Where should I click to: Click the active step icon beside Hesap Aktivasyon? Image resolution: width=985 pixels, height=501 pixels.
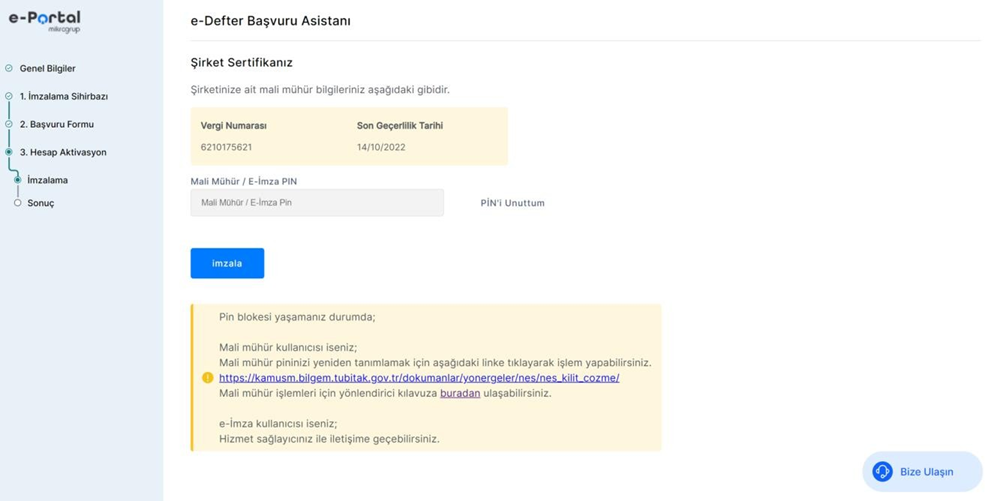click(9, 153)
